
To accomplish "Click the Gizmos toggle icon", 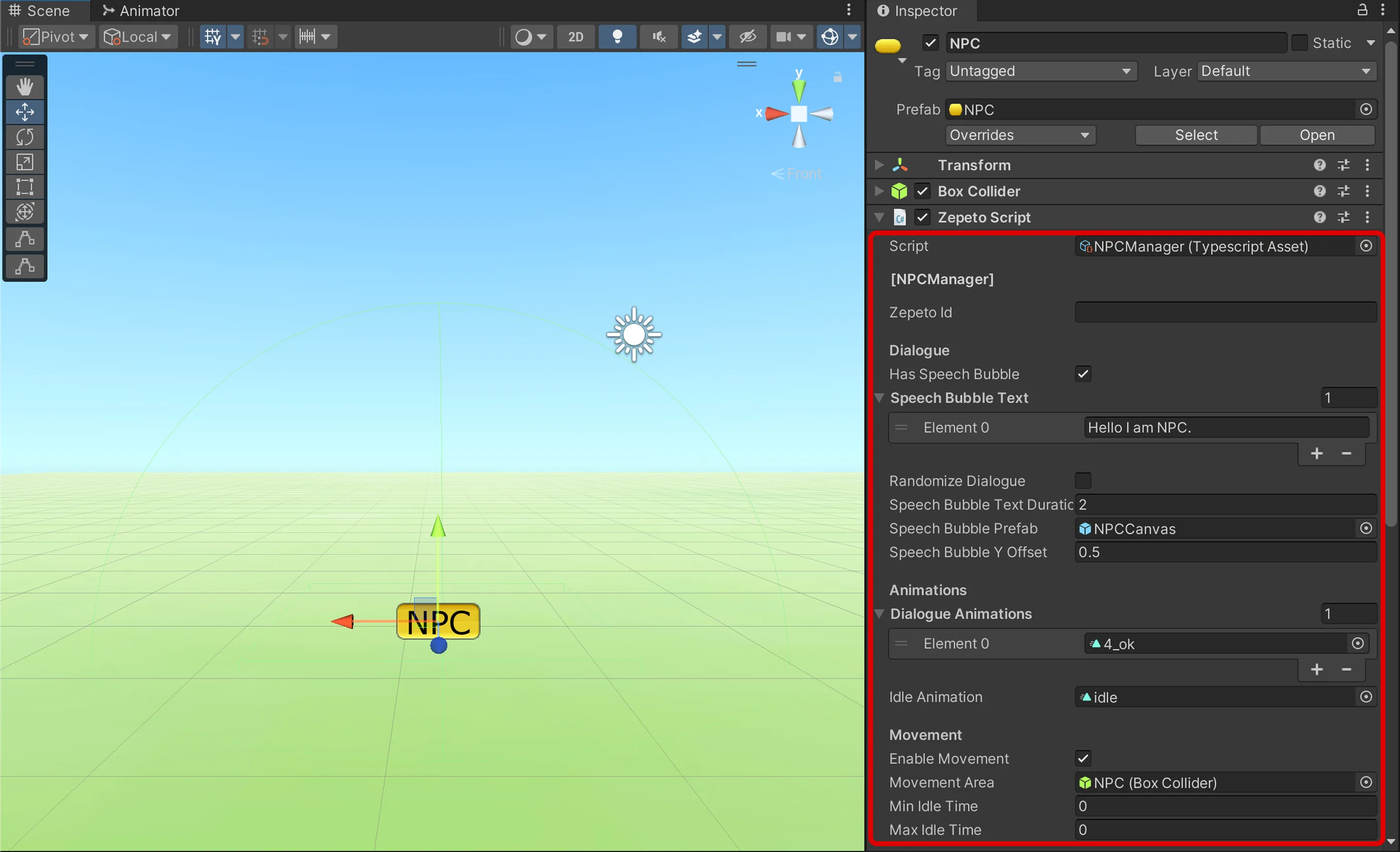I will tap(829, 37).
